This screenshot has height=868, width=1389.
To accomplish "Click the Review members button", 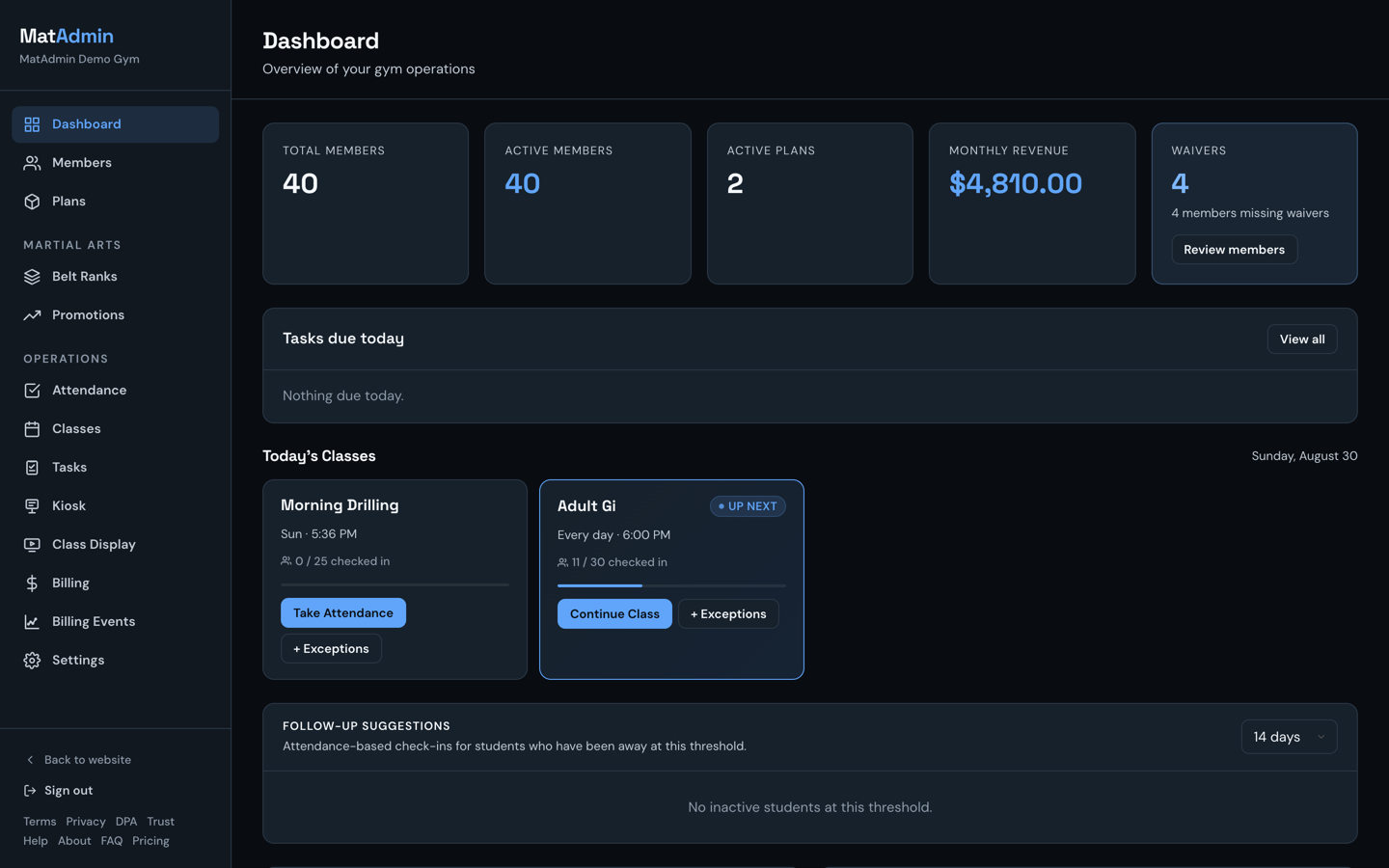I will 1234,250.
